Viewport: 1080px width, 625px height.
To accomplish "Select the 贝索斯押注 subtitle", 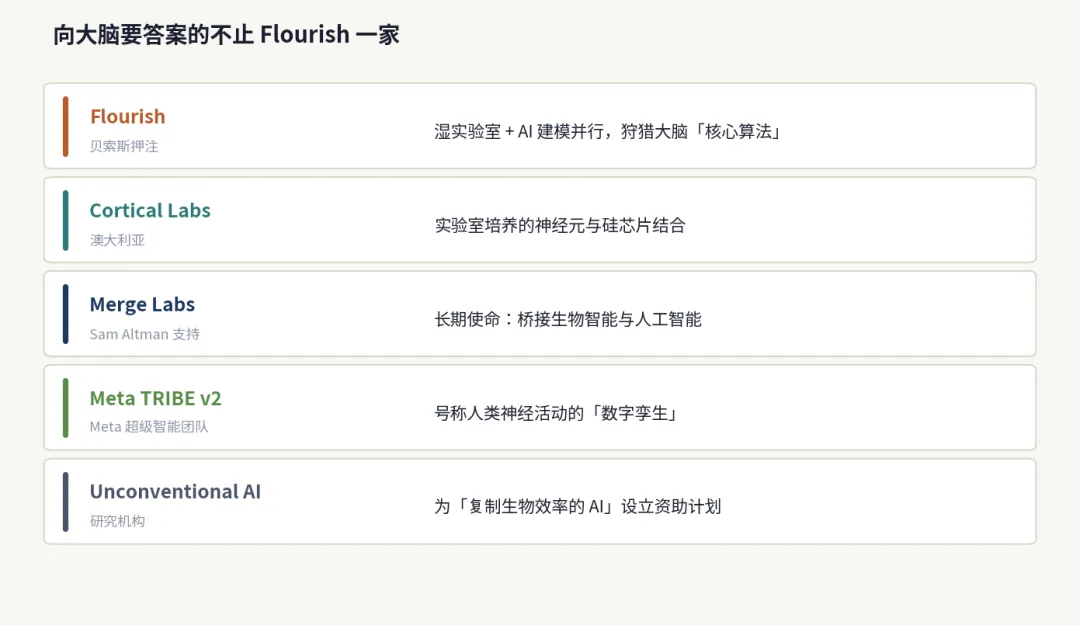I will pos(124,146).
